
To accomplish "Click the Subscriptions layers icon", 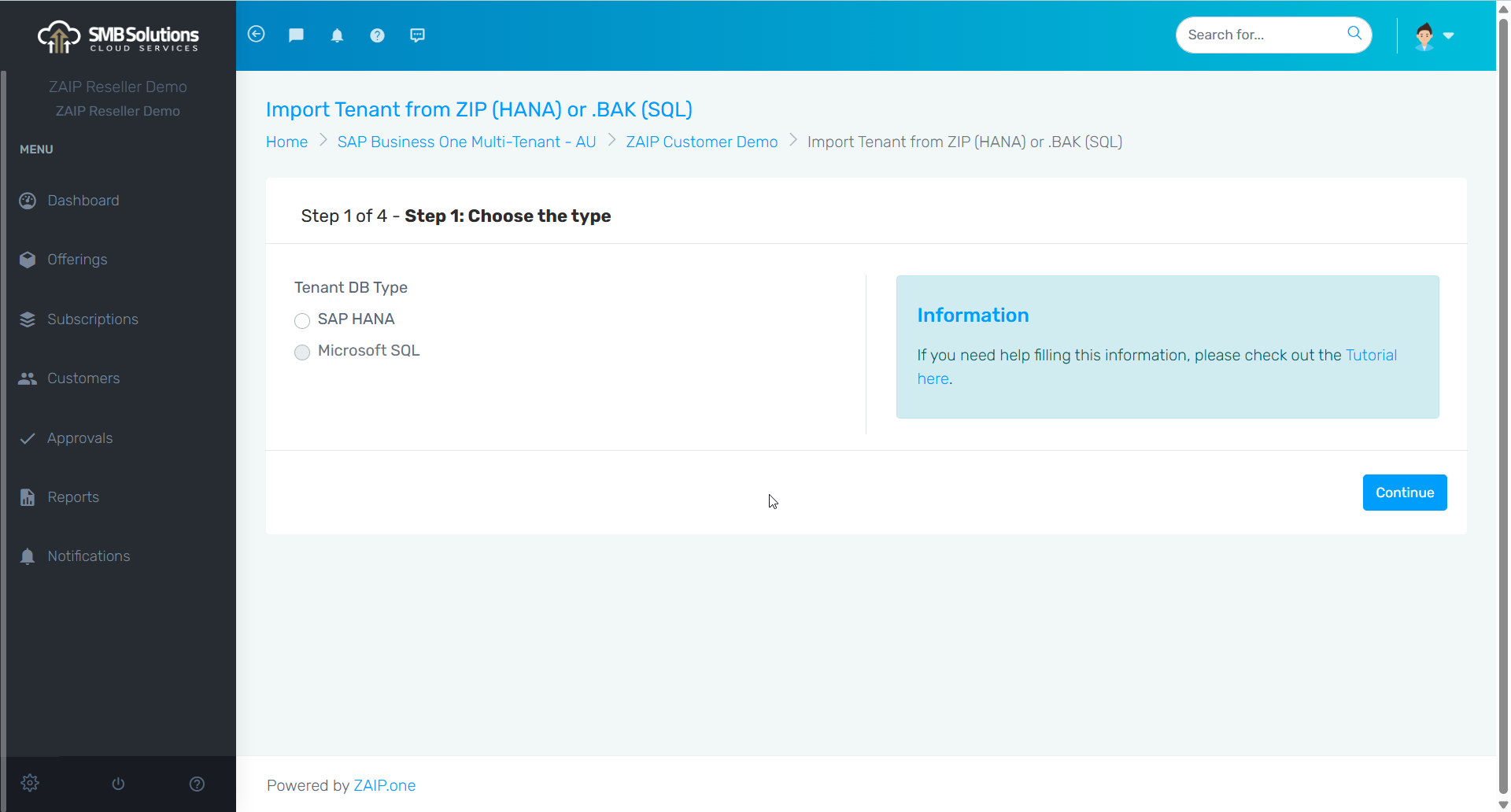I will [28, 319].
